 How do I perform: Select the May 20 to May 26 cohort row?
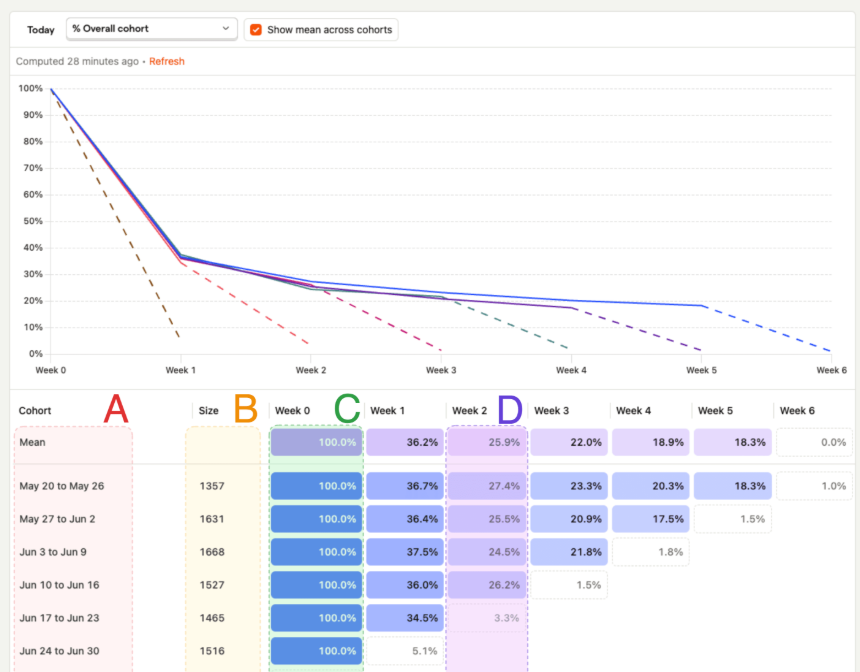coord(62,486)
